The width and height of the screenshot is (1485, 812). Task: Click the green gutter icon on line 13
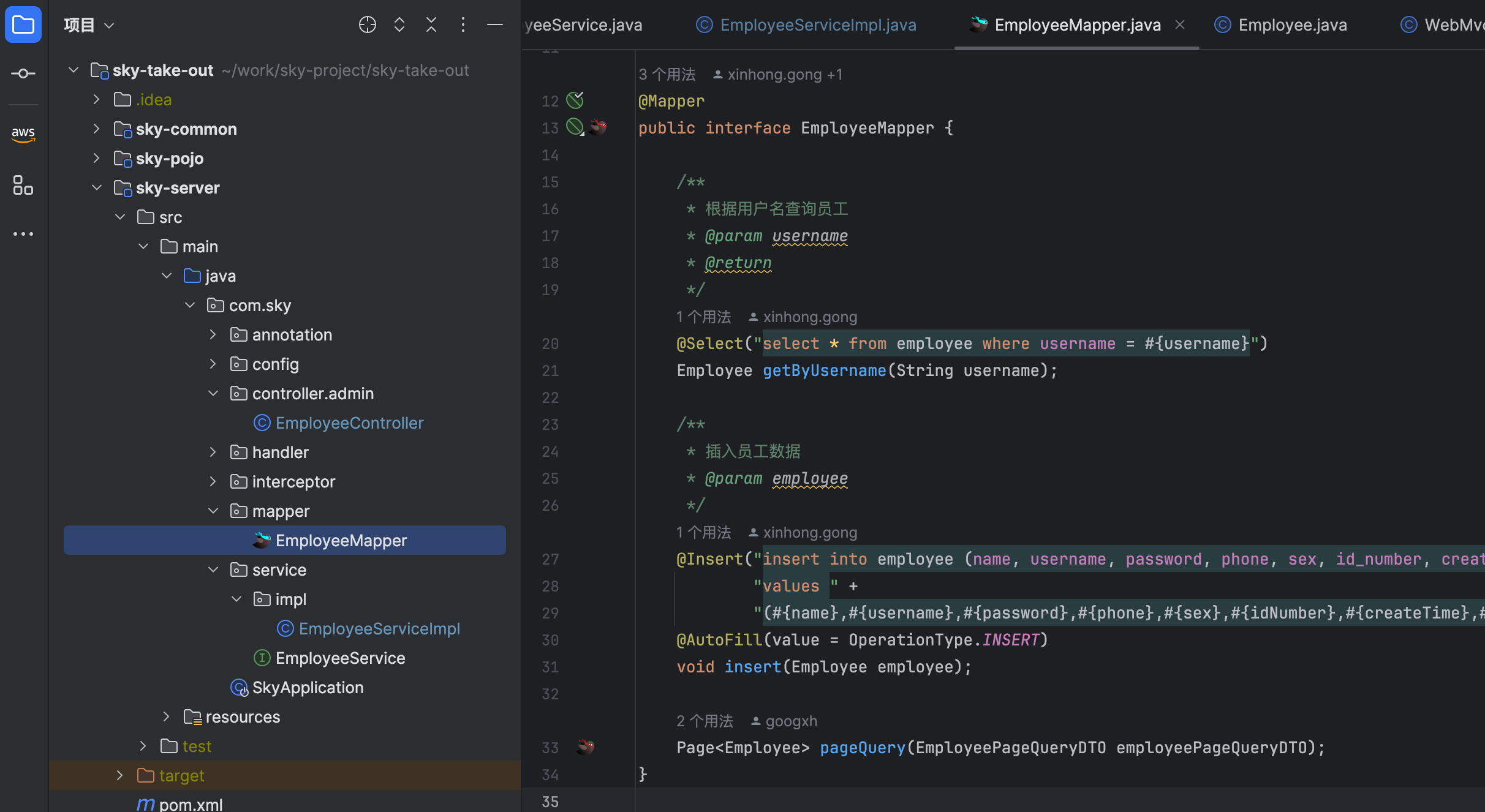[575, 127]
